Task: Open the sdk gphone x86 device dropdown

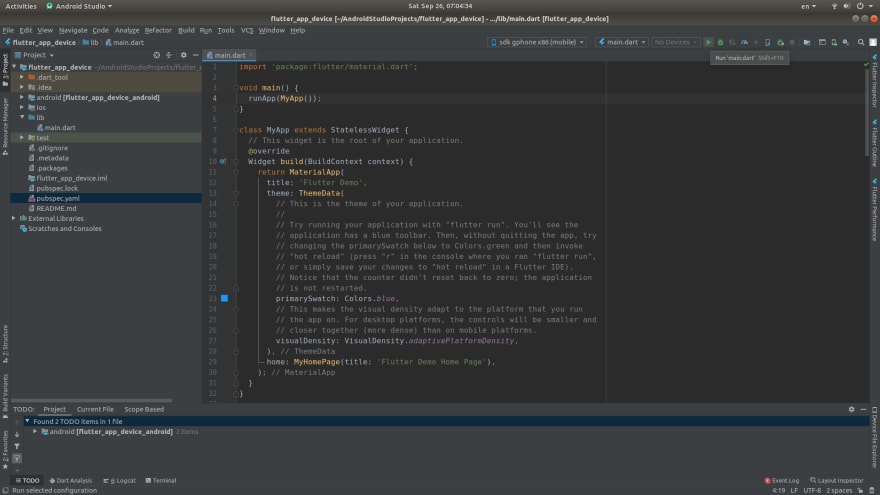Action: click(538, 43)
